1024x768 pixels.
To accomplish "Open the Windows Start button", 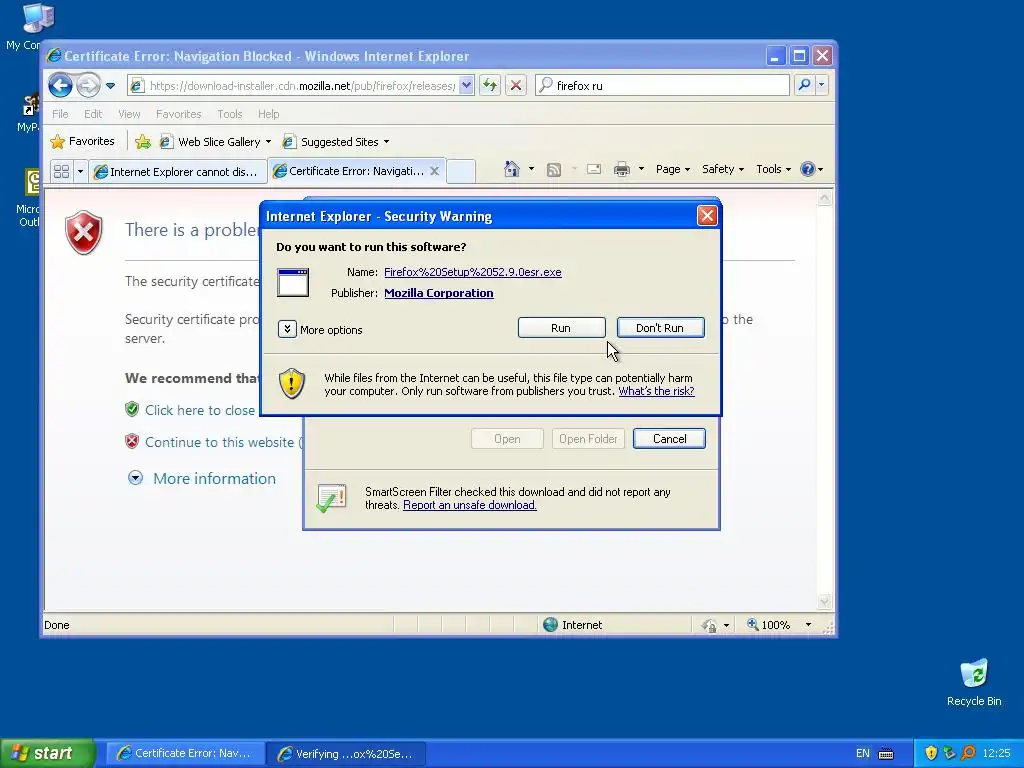I will point(47,754).
